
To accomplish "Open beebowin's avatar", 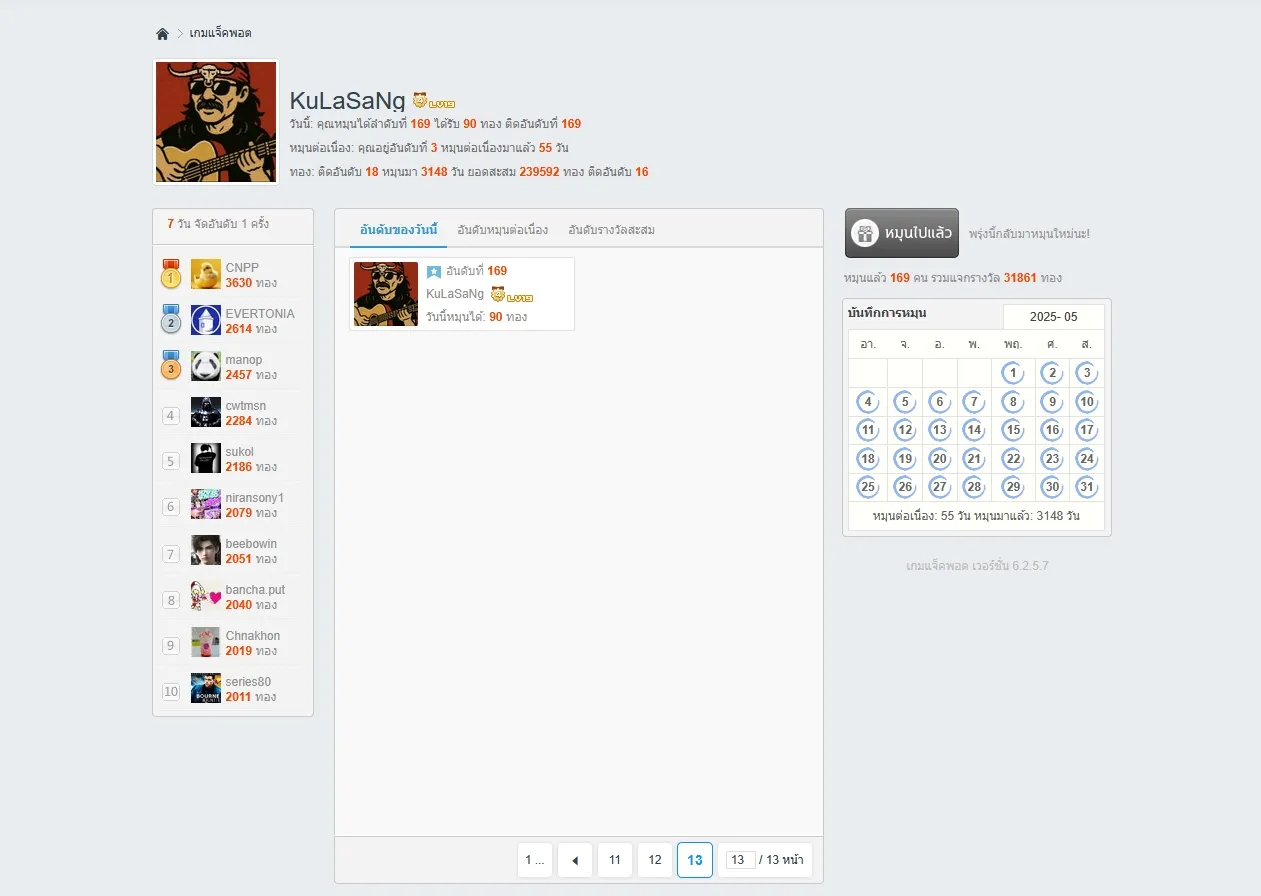I will click(x=206, y=550).
